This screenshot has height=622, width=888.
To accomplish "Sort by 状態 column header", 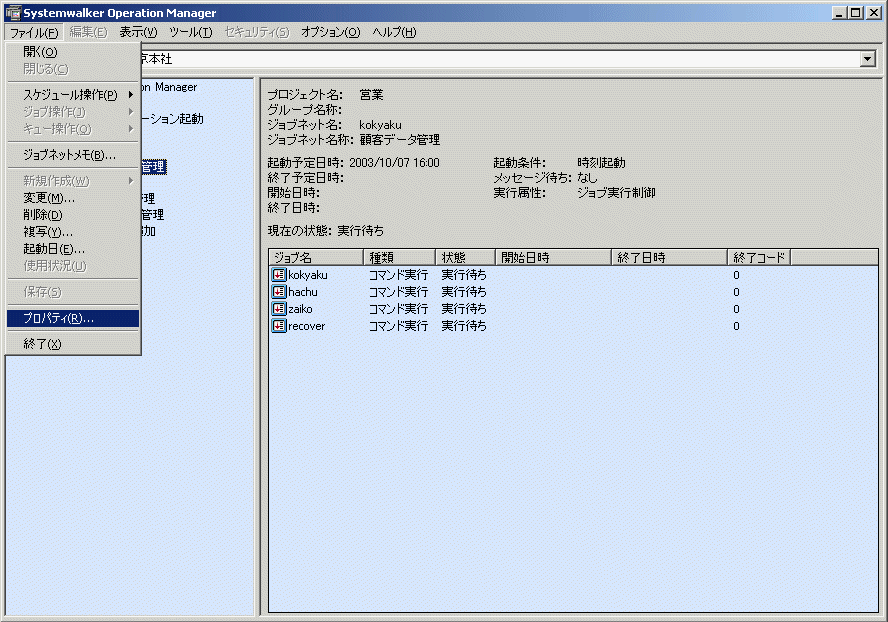I will click(x=466, y=258).
